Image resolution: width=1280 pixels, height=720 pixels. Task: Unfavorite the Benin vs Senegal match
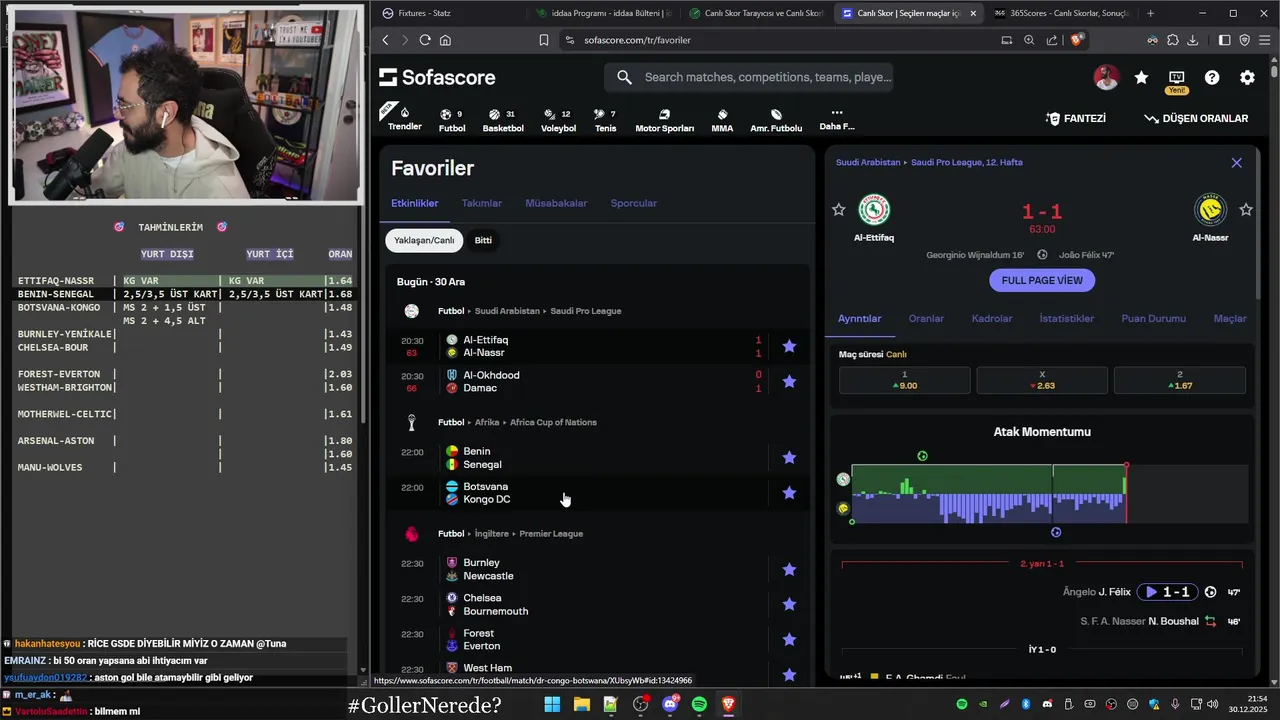(789, 457)
